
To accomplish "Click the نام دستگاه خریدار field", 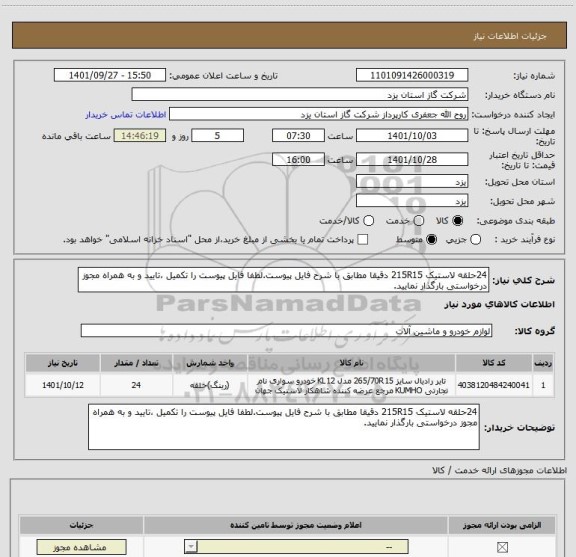I will coord(300,94).
